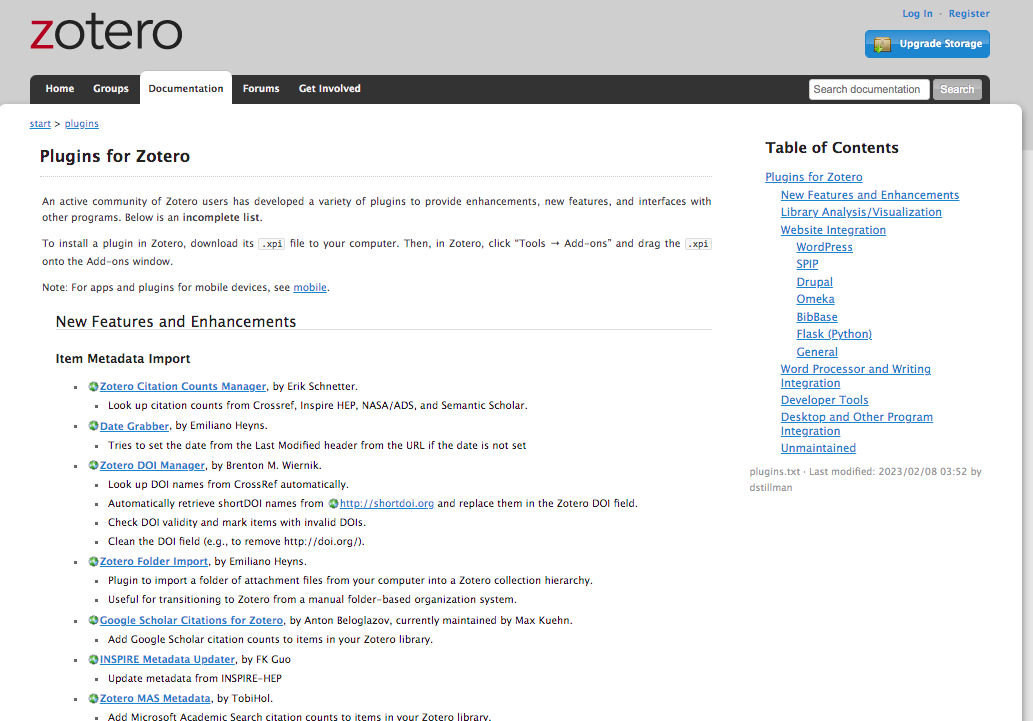Click globe icon beside shortdoi.org link

pos(333,504)
